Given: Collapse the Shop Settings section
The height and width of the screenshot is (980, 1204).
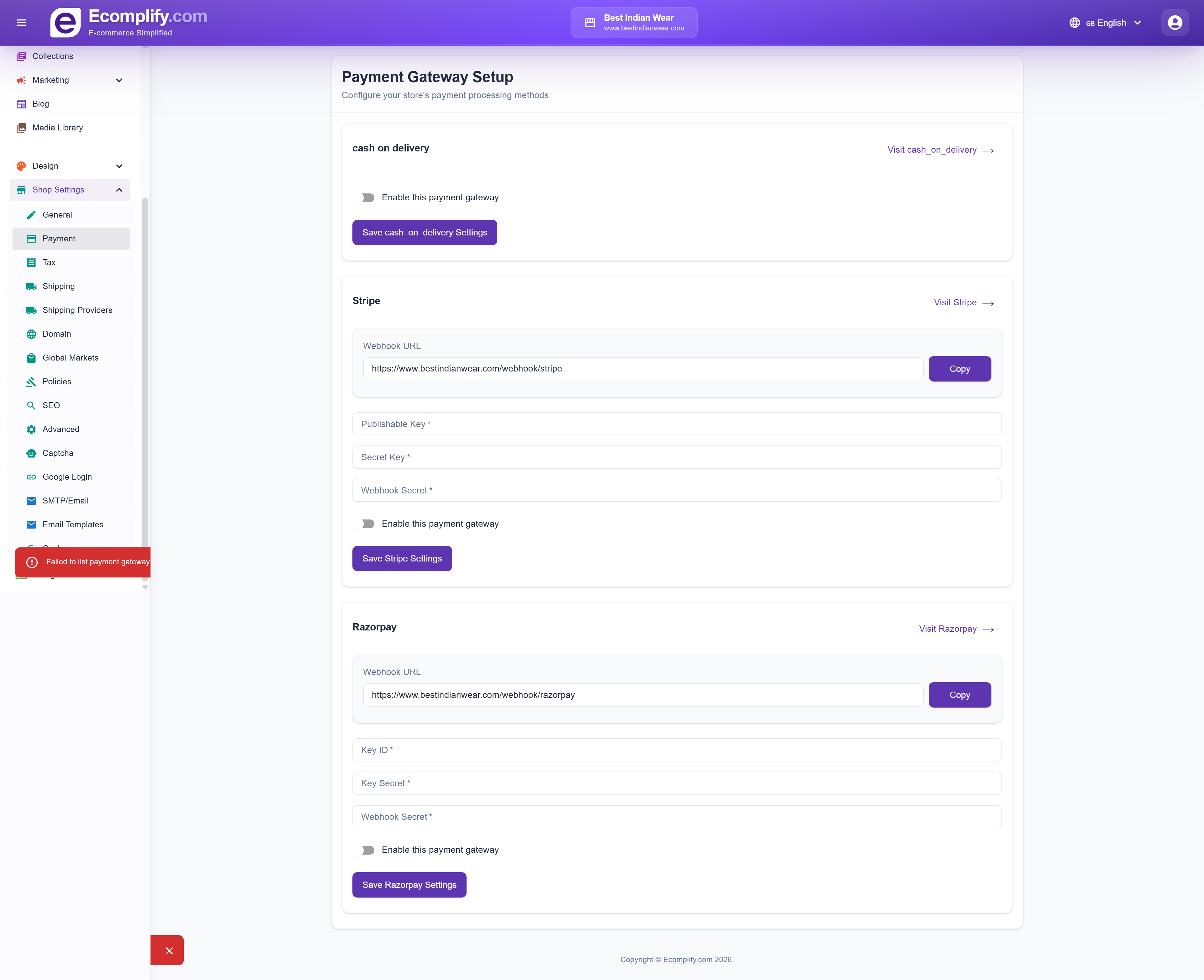Looking at the screenshot, I should tap(119, 190).
